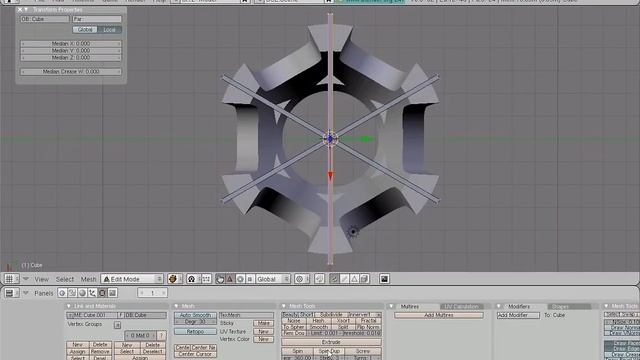640x360 pixels.
Task: Switch to the Shapes tab
Action: 569,307
